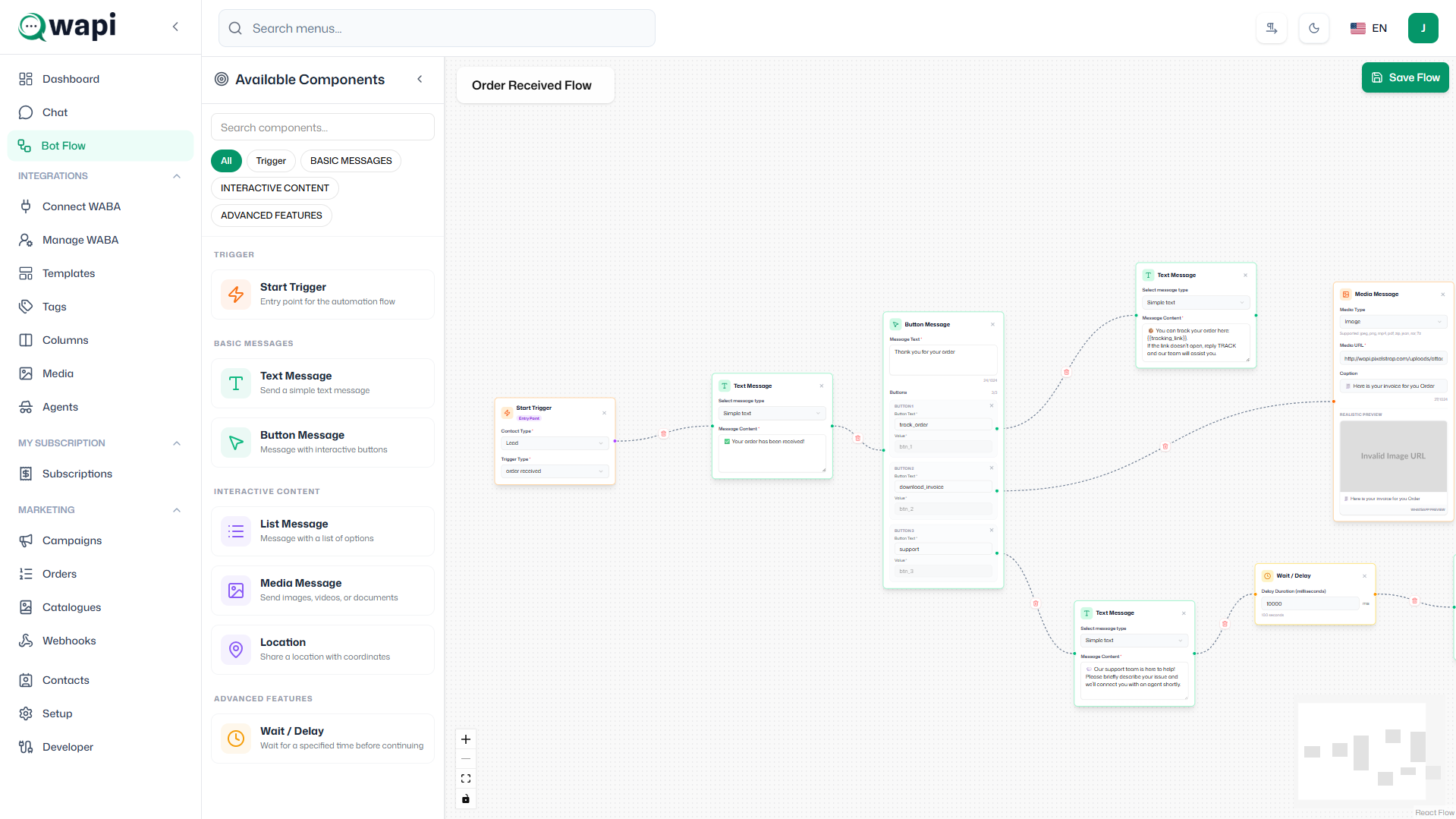Open the Trigger Type dropdown in Start Trigger
This screenshot has width=1456, height=819.
(x=555, y=471)
